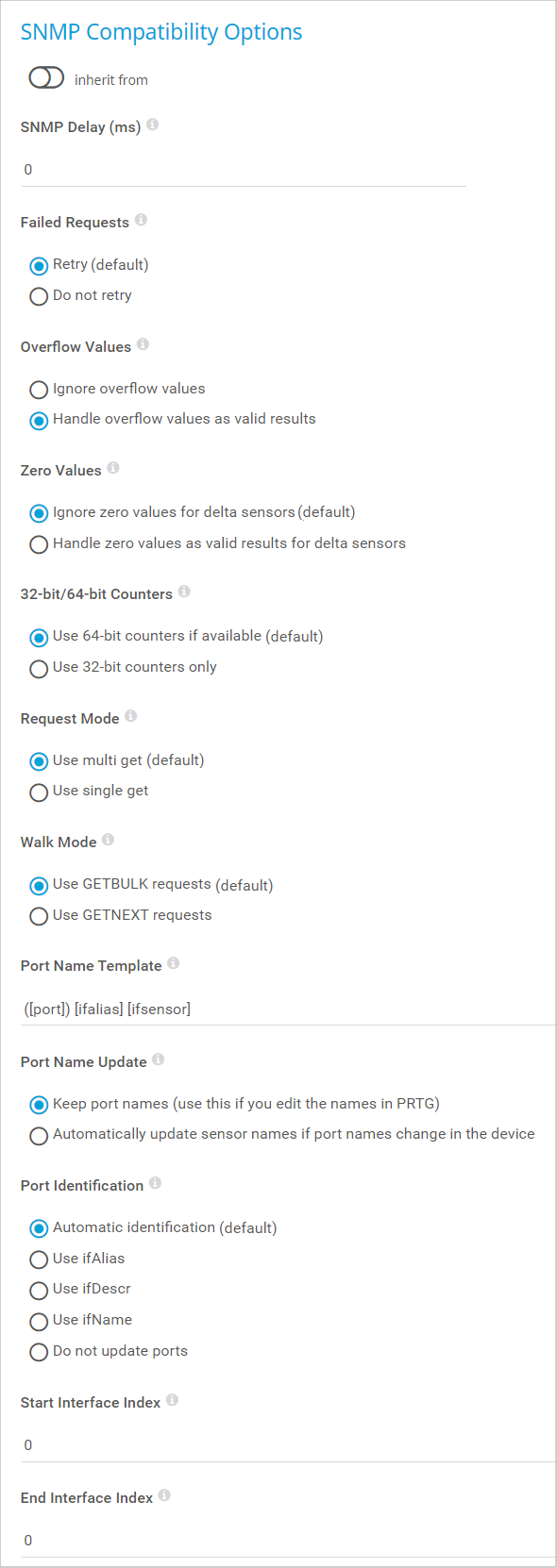
Task: Click the SNMP Delay input field
Action: (244, 170)
